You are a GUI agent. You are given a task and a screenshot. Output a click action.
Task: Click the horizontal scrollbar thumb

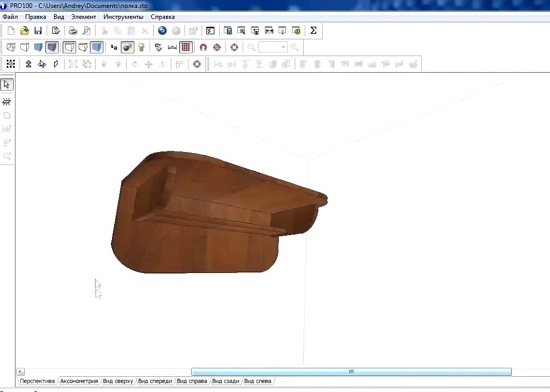point(351,372)
